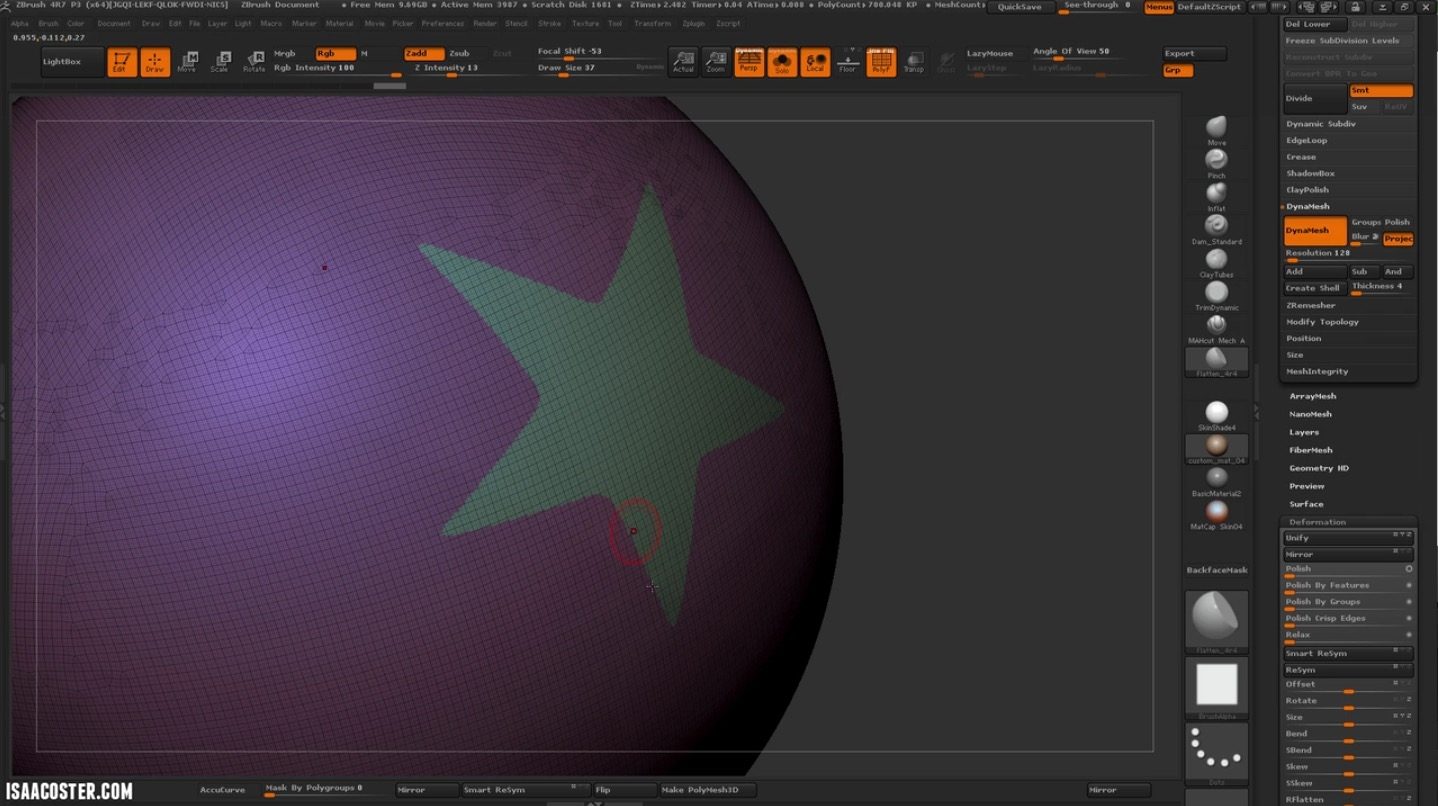Open the LightBox browser
The height and width of the screenshot is (806, 1438).
pyautogui.click(x=71, y=62)
